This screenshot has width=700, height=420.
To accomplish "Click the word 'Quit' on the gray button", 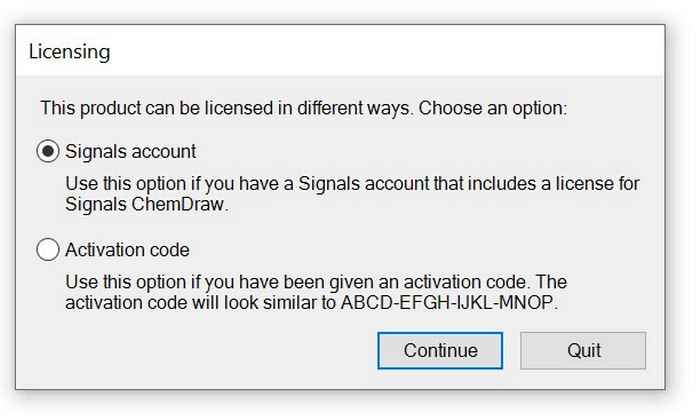I will click(x=583, y=350).
